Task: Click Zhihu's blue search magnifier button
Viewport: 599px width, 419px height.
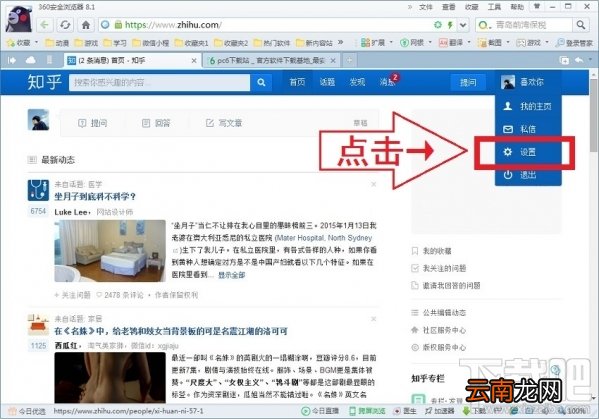Action: tap(261, 82)
